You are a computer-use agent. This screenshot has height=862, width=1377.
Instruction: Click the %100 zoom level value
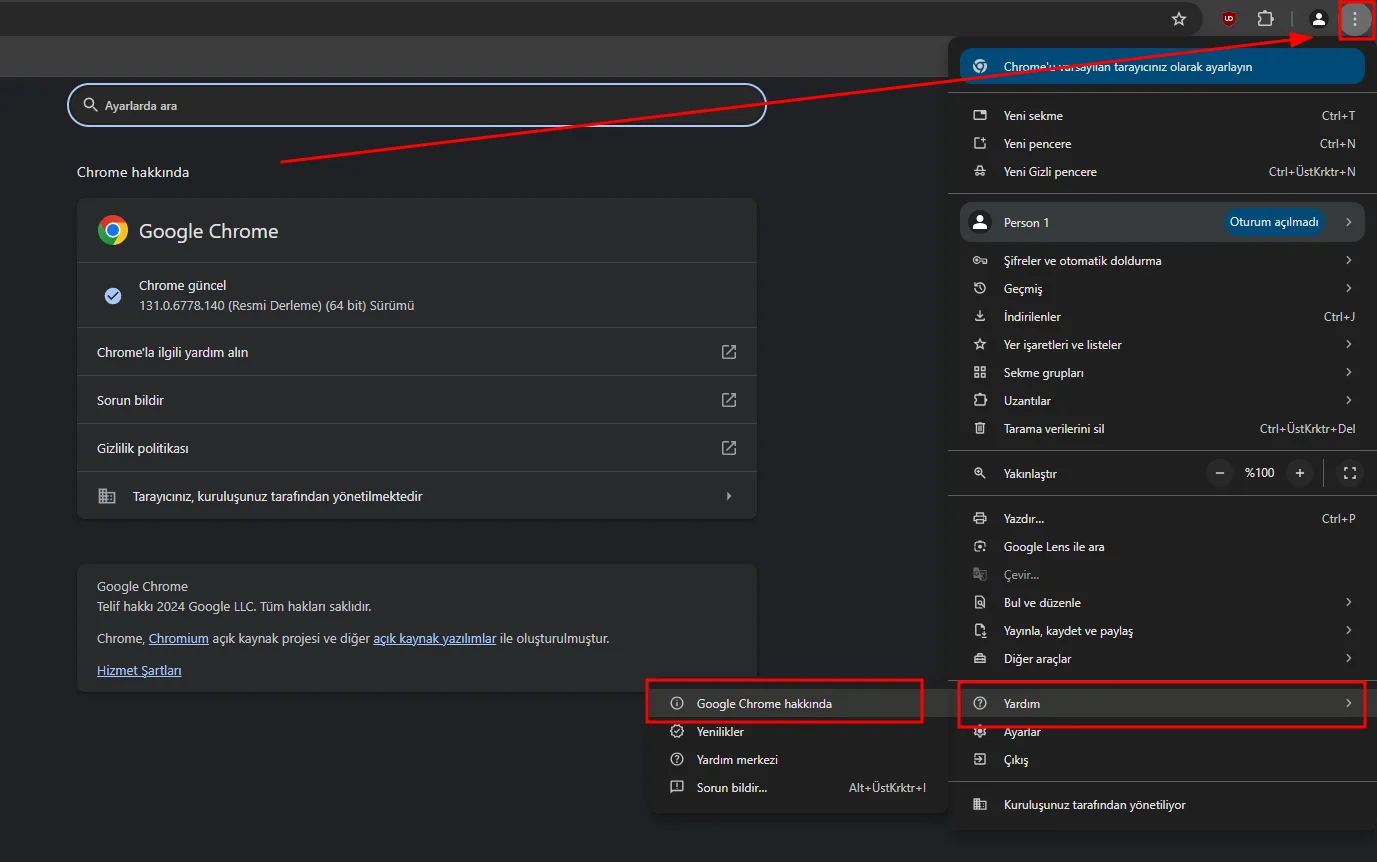click(x=1260, y=473)
